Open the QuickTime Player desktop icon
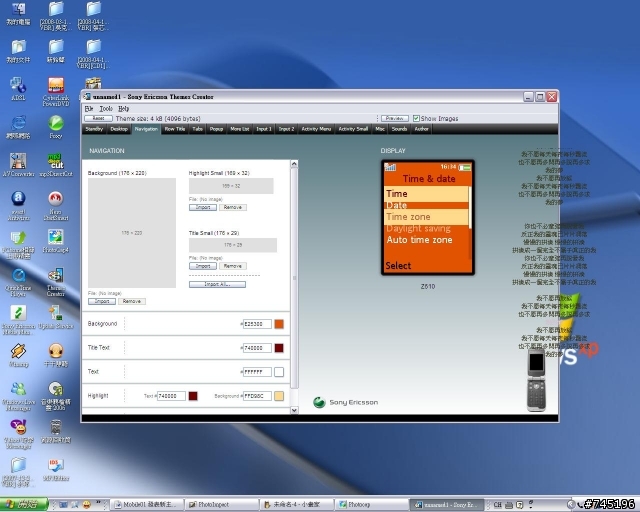 pos(18,282)
